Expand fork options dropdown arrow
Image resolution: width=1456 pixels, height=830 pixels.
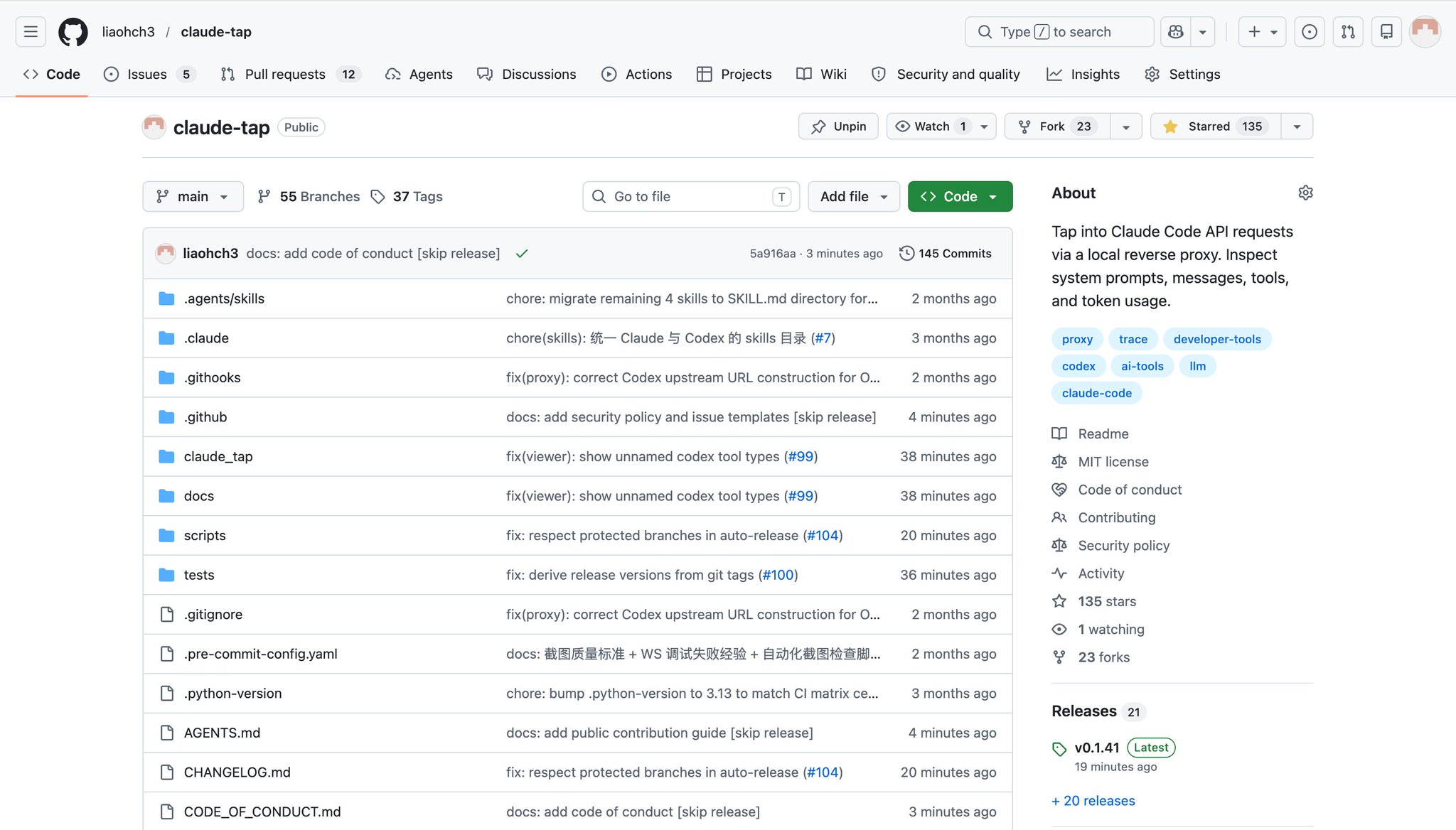click(x=1126, y=126)
